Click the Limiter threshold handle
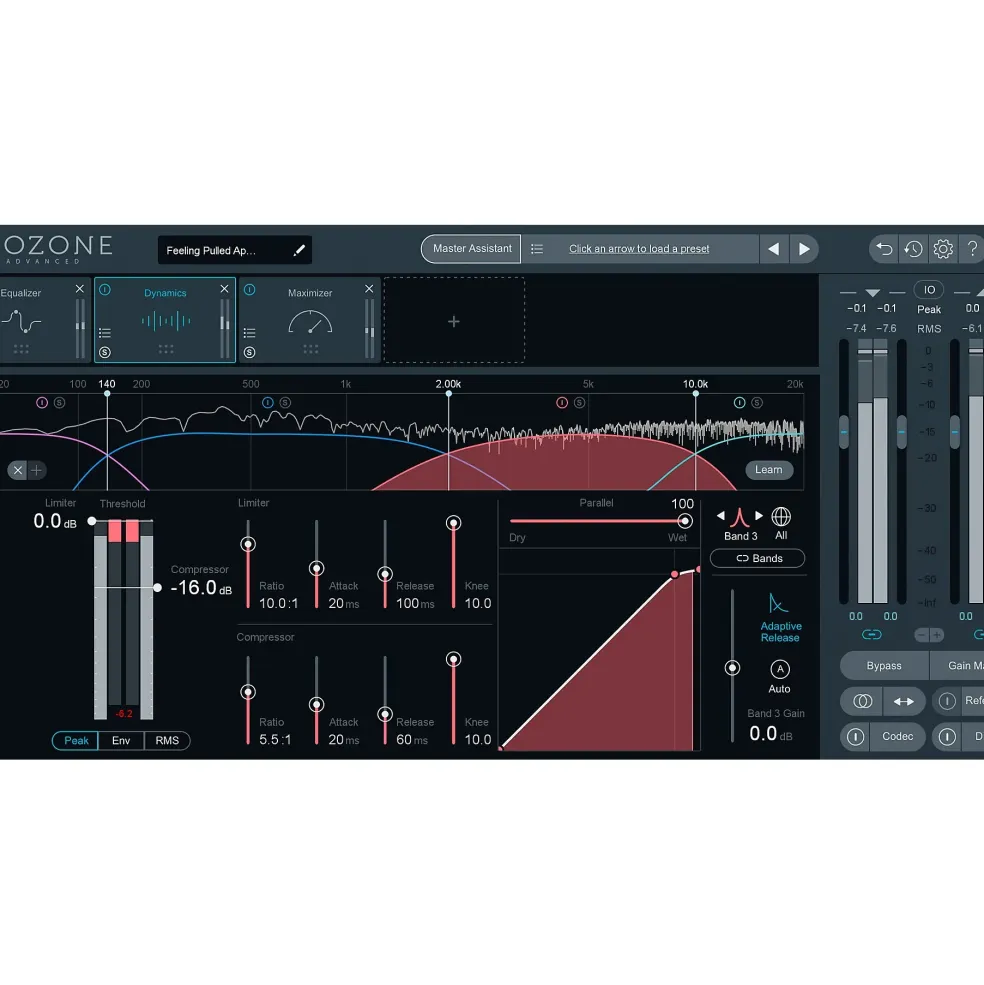 pos(92,521)
